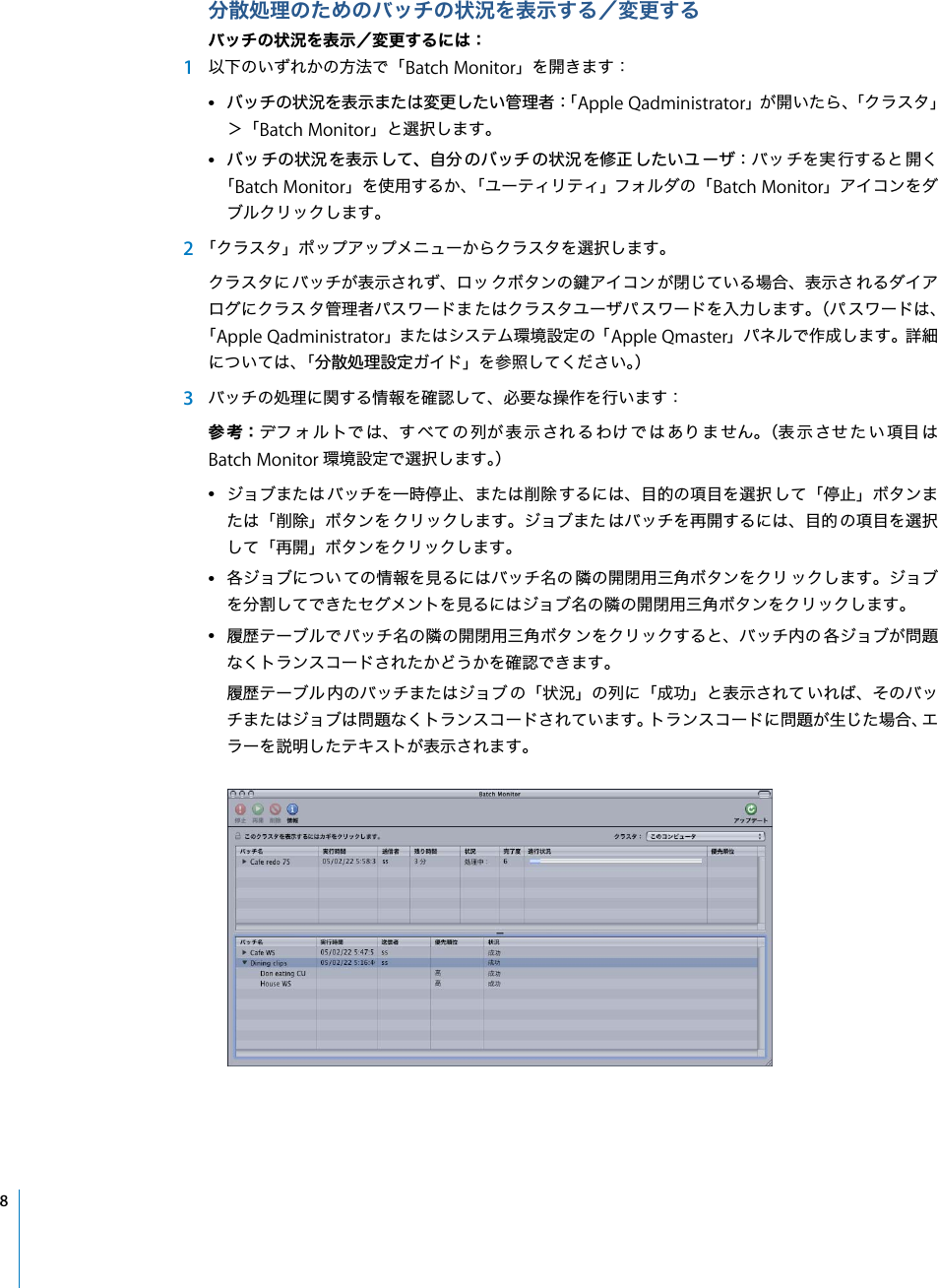This screenshot has height=1288, width=938.
Task: Open the クラスタ computer selection dropdown
Action: (x=705, y=837)
